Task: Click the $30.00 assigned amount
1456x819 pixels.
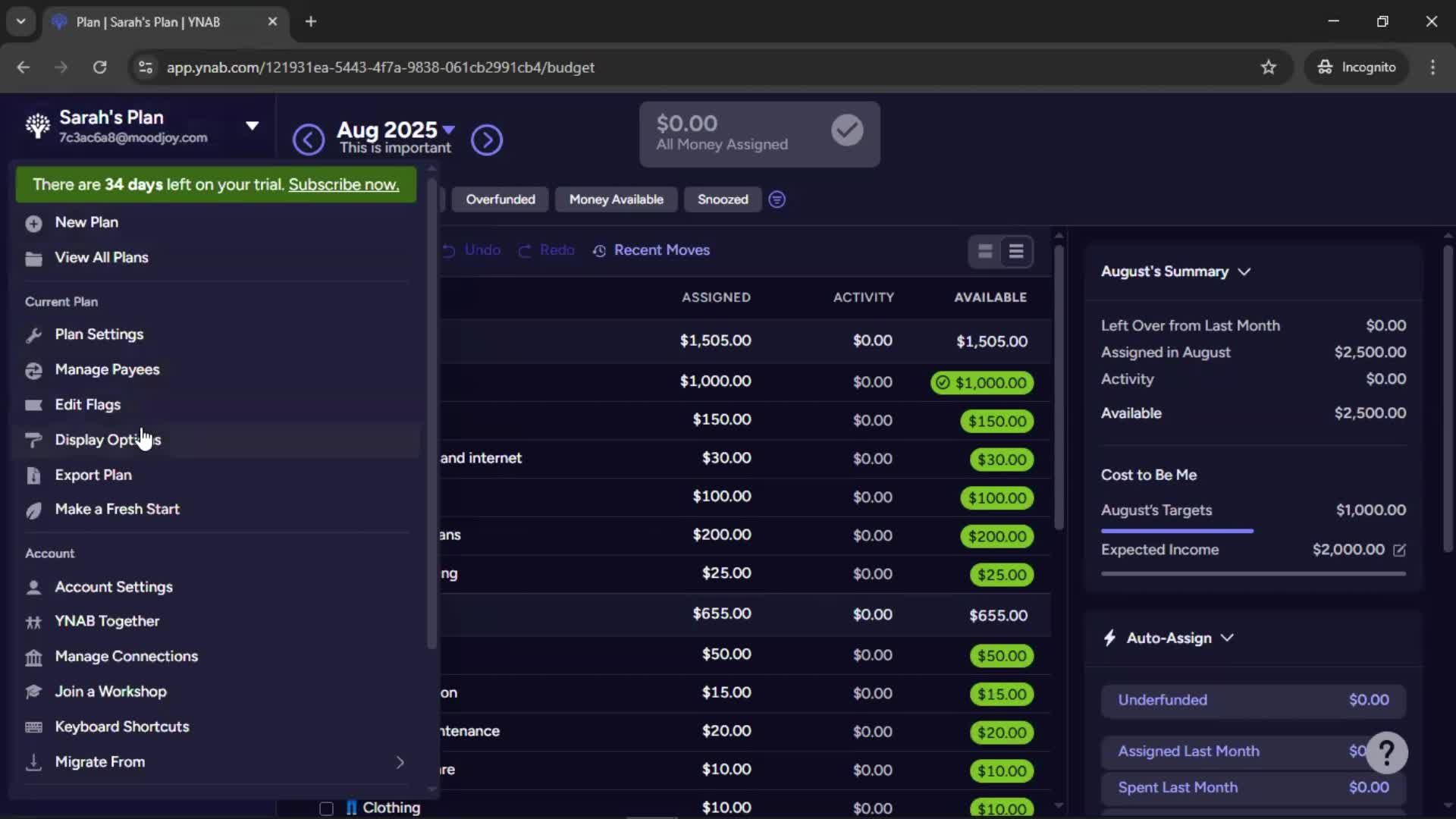Action: point(726,458)
